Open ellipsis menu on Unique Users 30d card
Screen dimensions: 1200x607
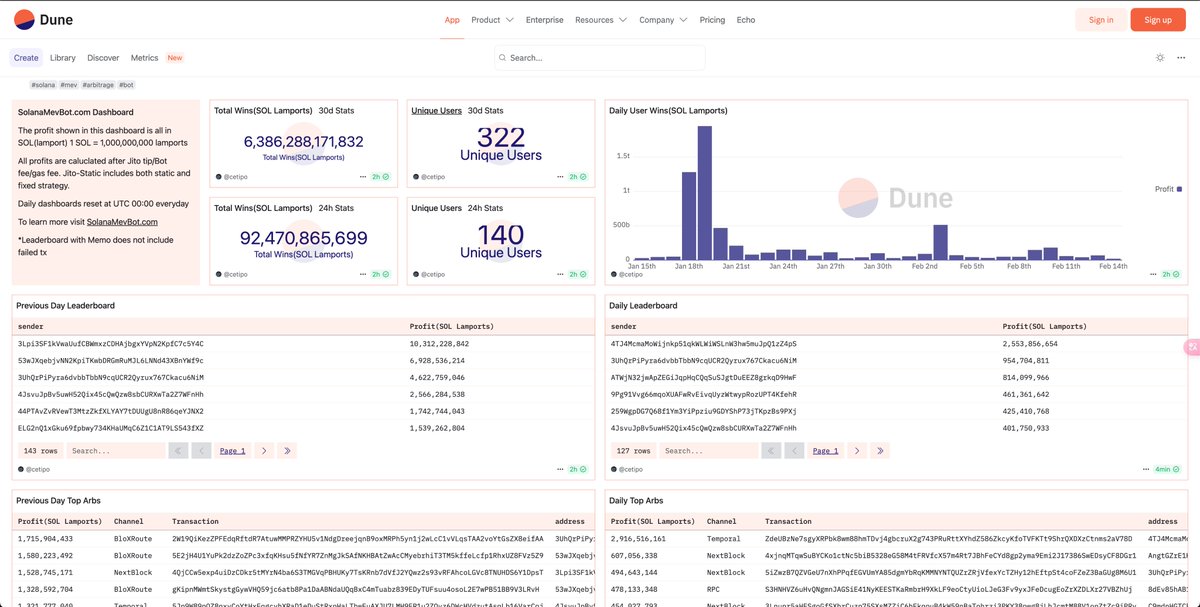[562, 177]
